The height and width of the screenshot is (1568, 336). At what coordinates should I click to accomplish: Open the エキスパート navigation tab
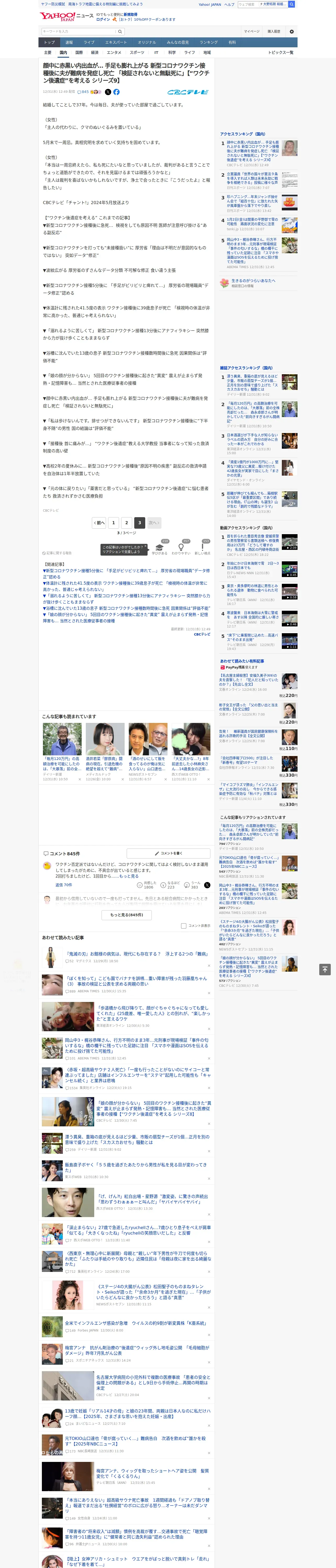tap(116, 43)
